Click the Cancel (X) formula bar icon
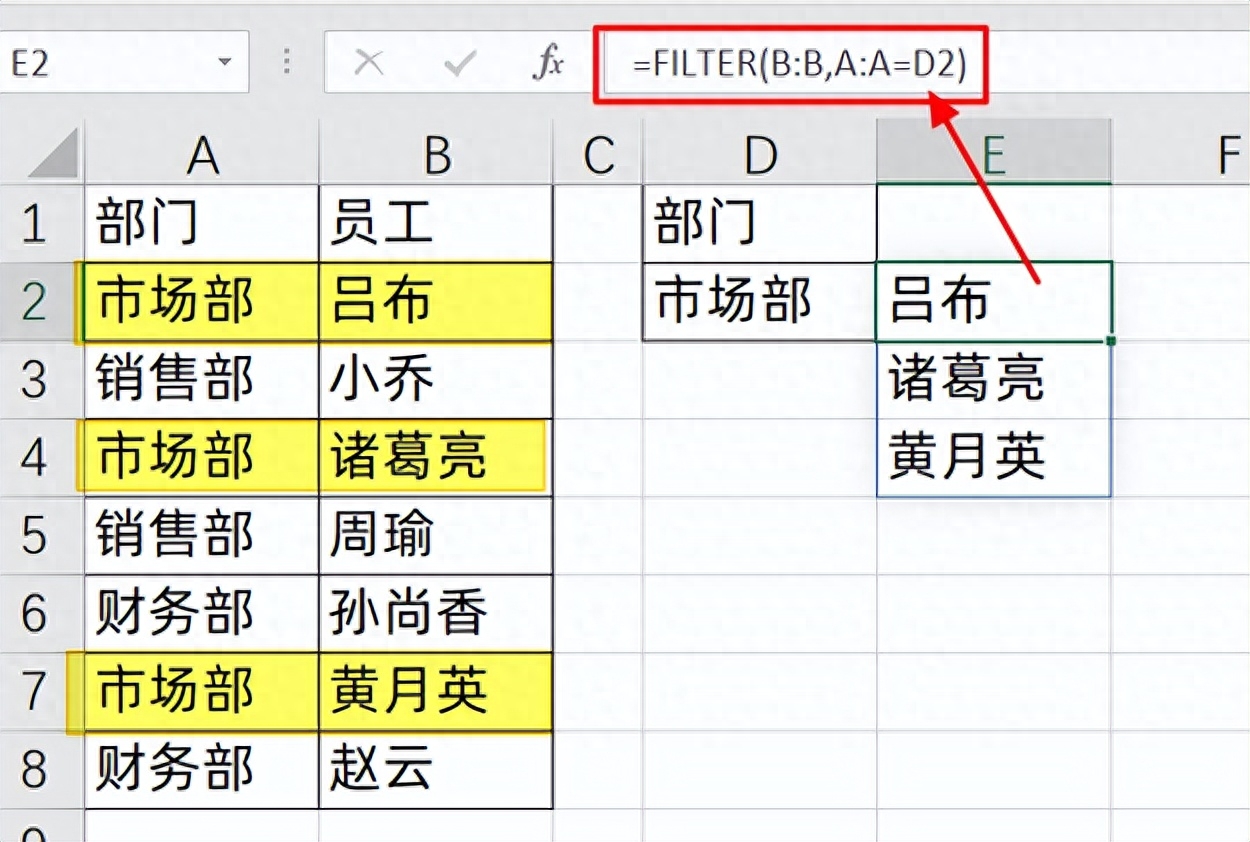1250x842 pixels. pos(369,64)
